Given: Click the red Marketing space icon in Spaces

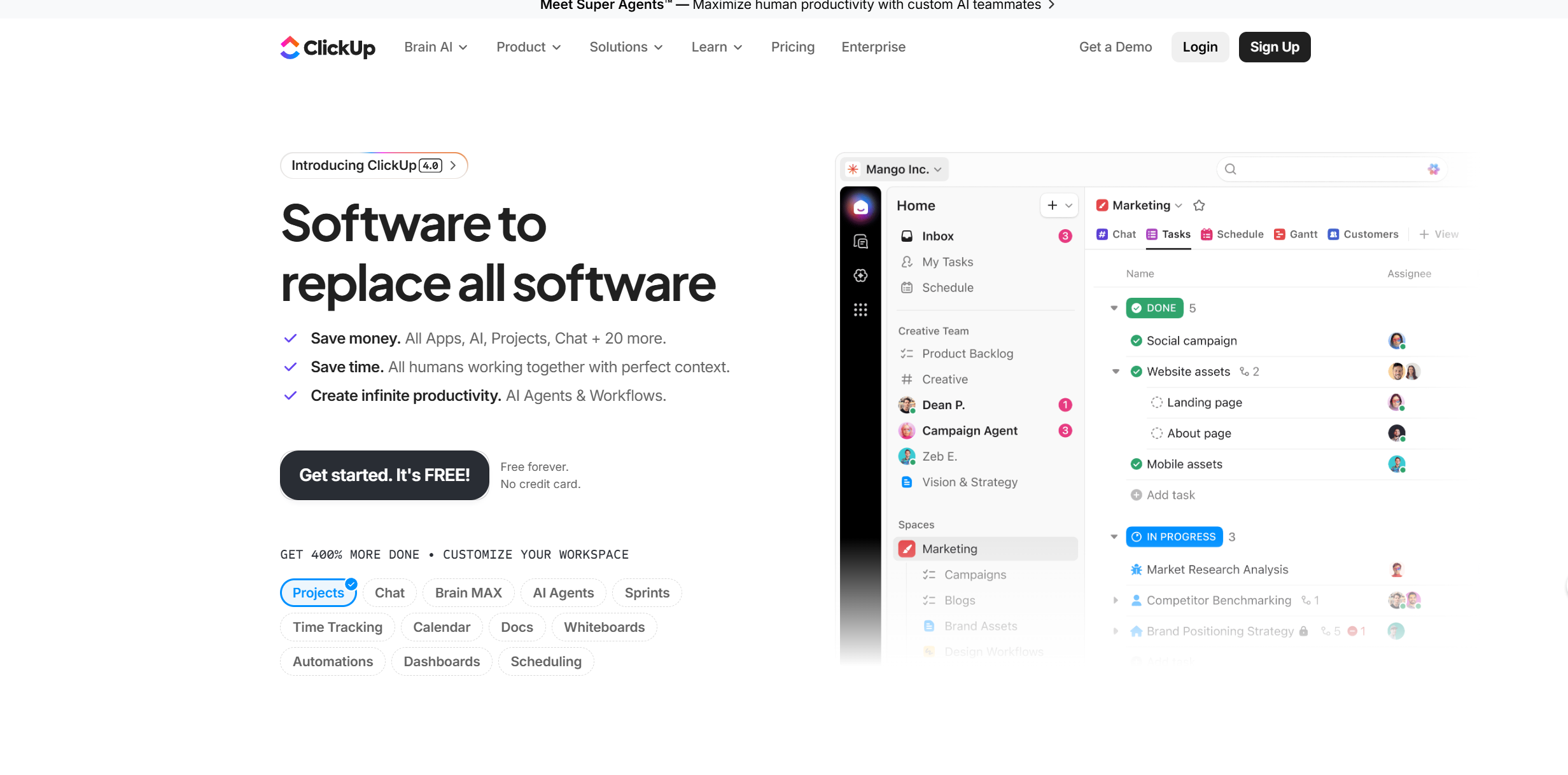Looking at the screenshot, I should click(907, 549).
